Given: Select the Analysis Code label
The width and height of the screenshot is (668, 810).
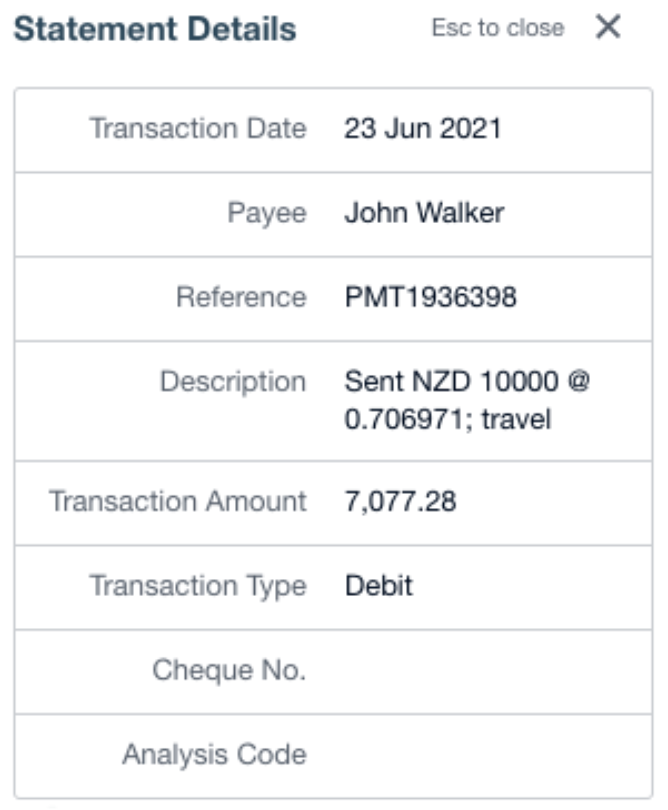Looking at the screenshot, I should (214, 754).
